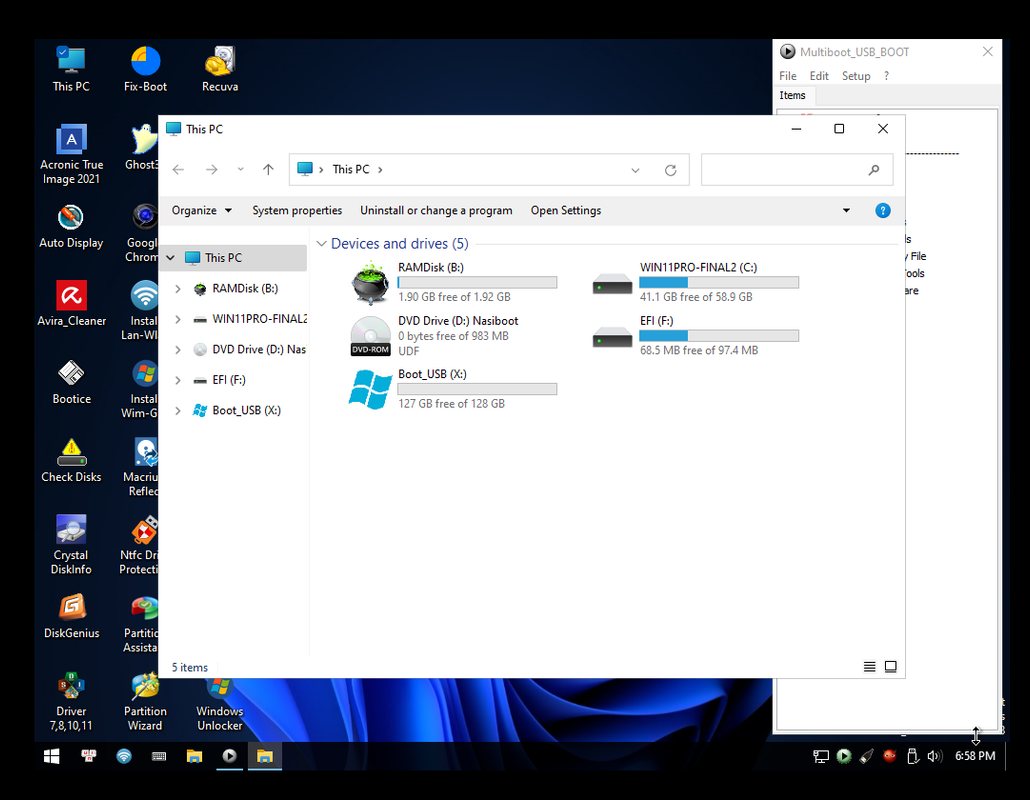Click Uninstall or change a program
Screen dimensions: 1030x800
click(x=436, y=210)
